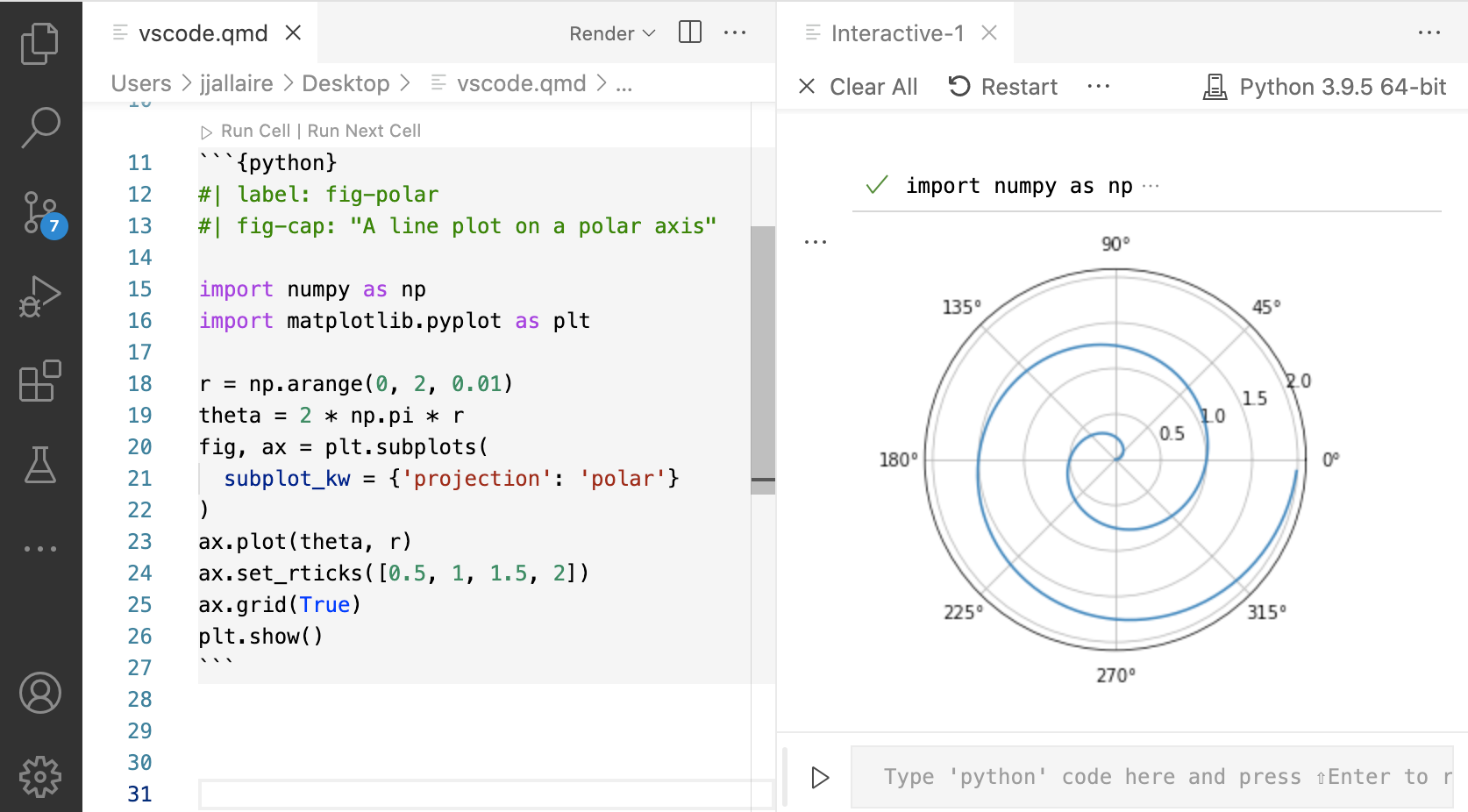Switch to the Interactive-1 tab
Image resolution: width=1468 pixels, height=812 pixels.
pos(895,32)
